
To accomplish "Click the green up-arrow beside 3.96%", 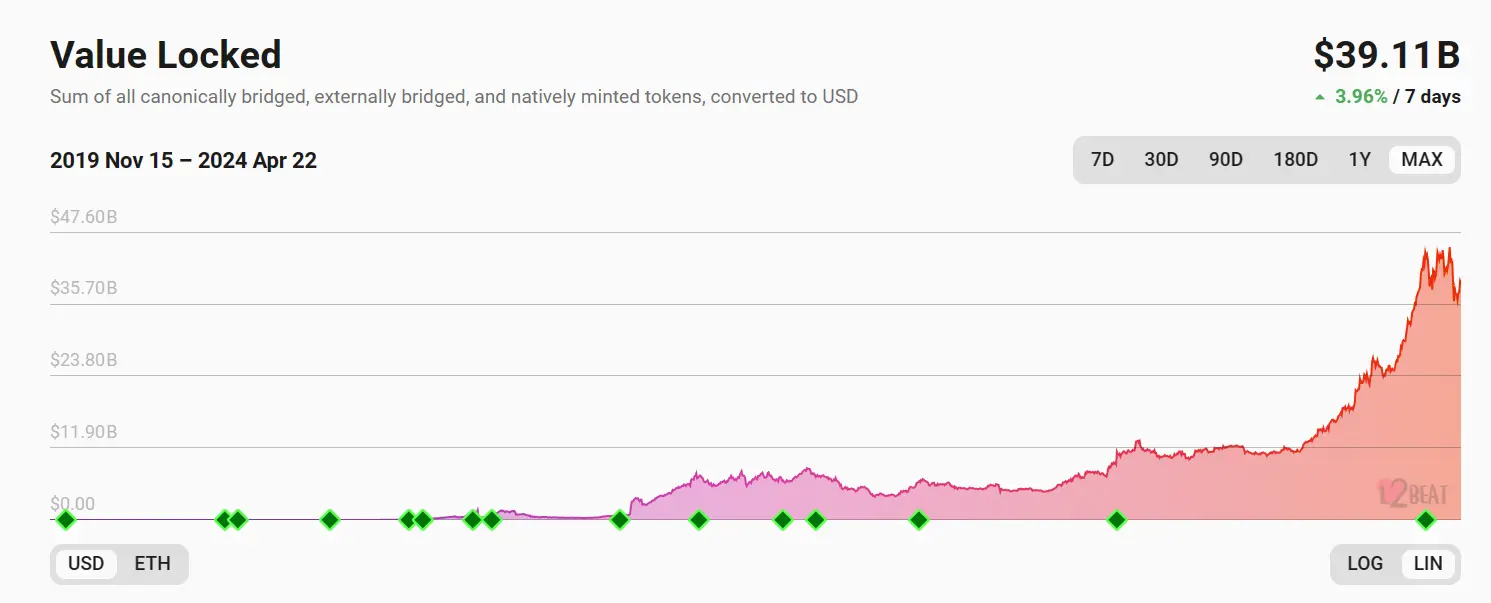I will (x=1320, y=97).
